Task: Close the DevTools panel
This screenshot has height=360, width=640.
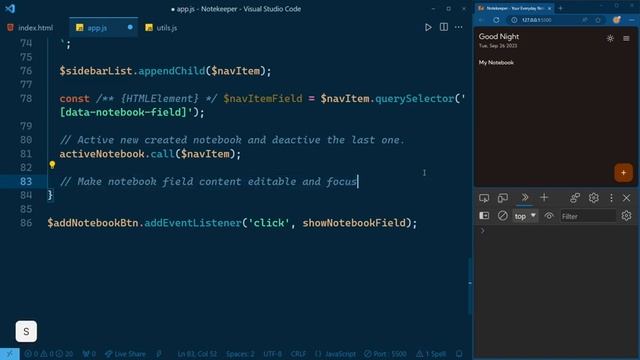Action: coord(627,198)
